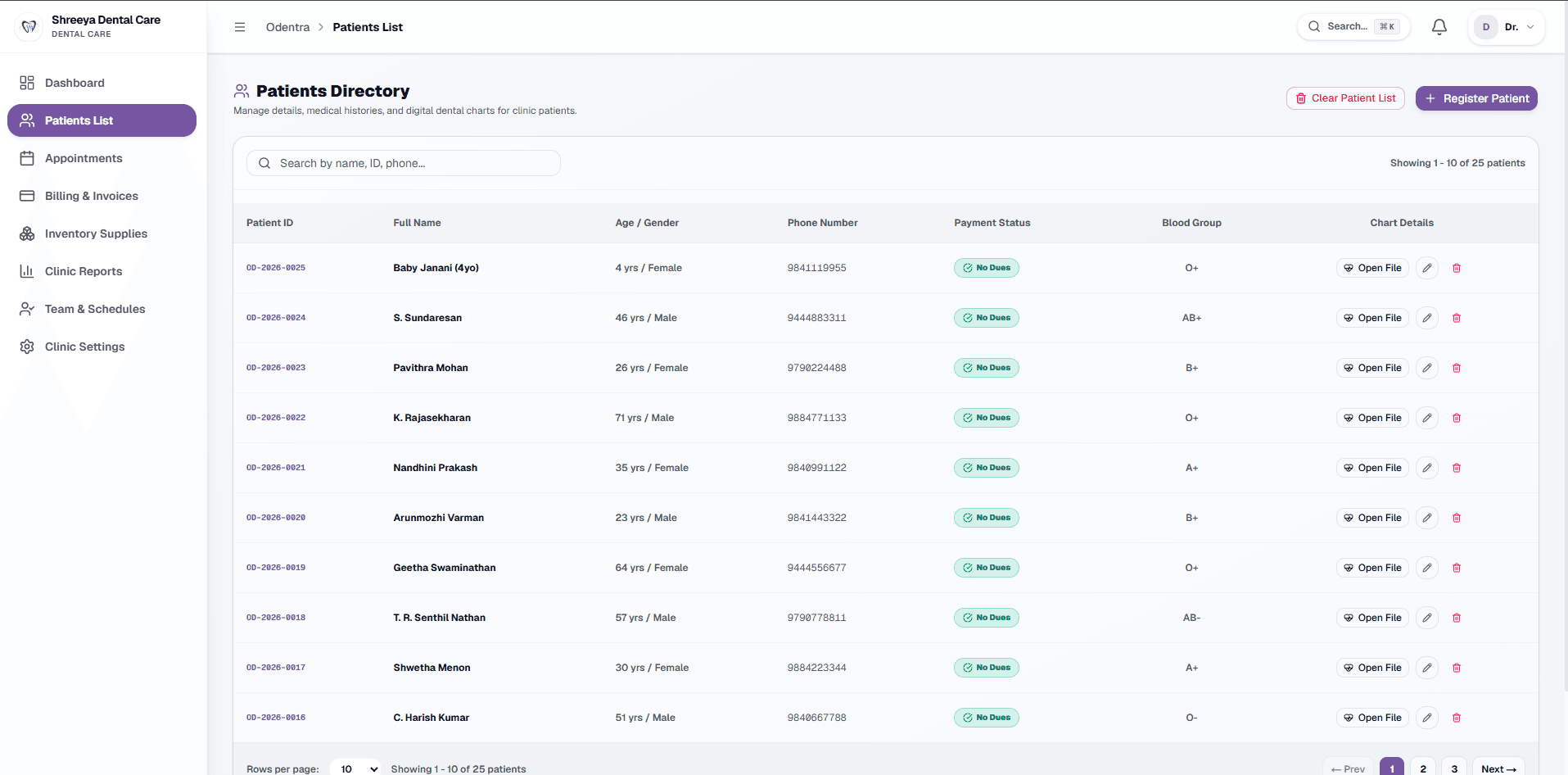
Task: Open the notifications bell
Action: (x=1439, y=27)
